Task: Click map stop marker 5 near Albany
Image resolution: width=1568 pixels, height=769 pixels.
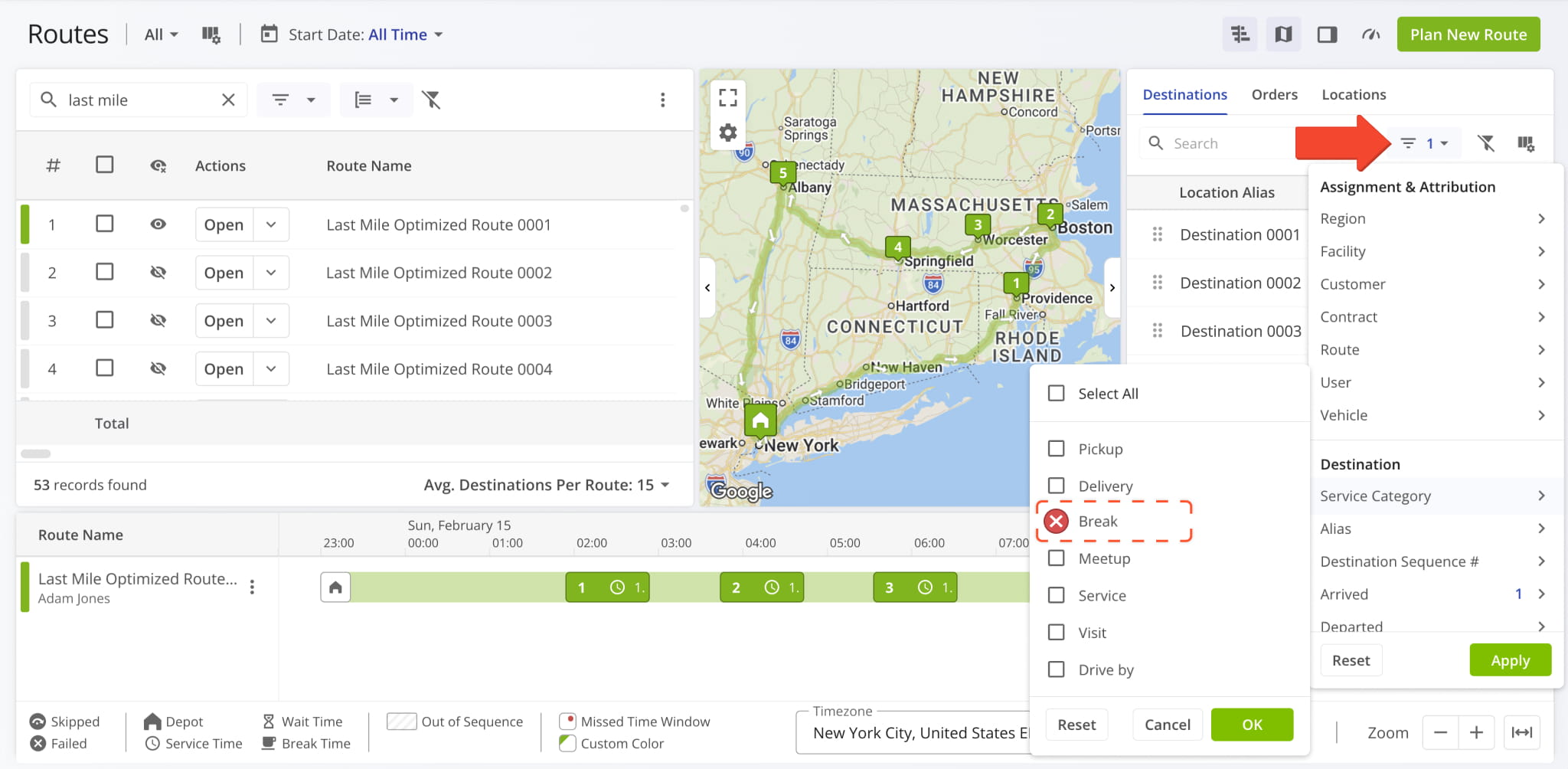Action: tap(782, 173)
